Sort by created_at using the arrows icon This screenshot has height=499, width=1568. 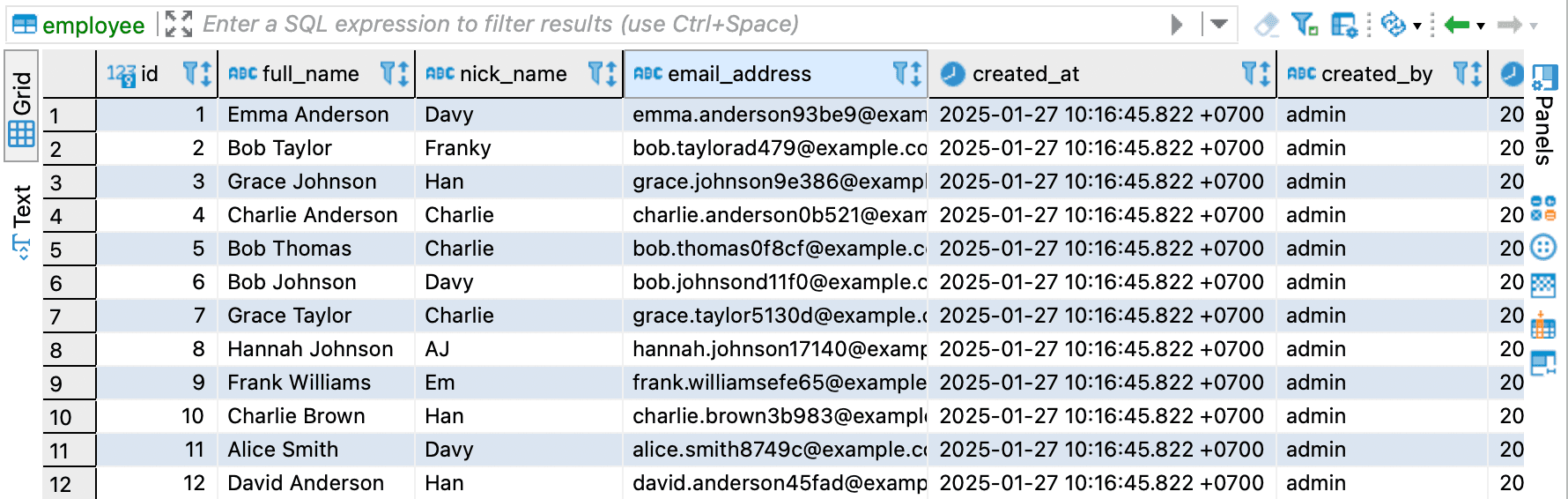(x=1265, y=73)
